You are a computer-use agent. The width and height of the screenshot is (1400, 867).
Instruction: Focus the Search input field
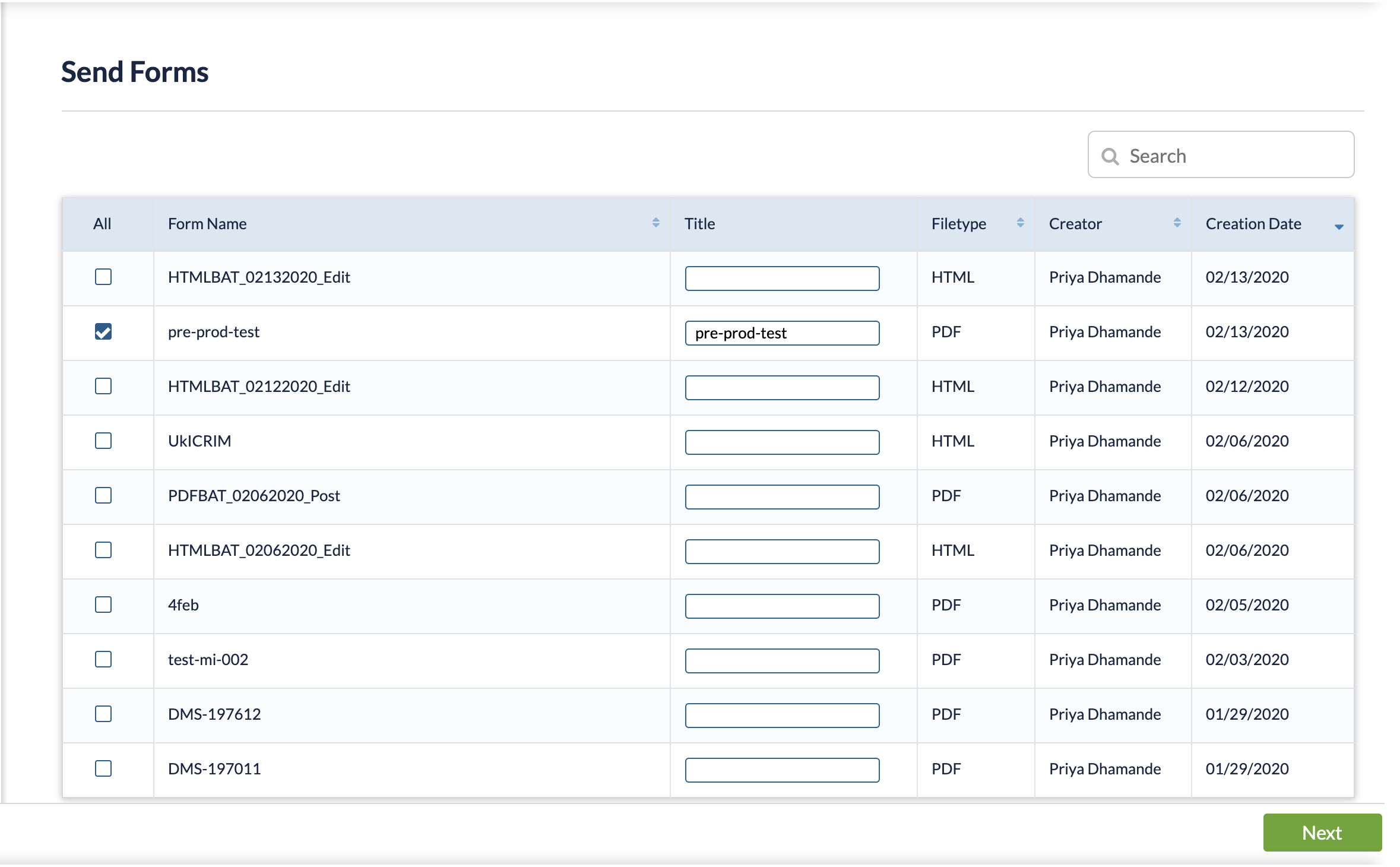pos(1221,154)
